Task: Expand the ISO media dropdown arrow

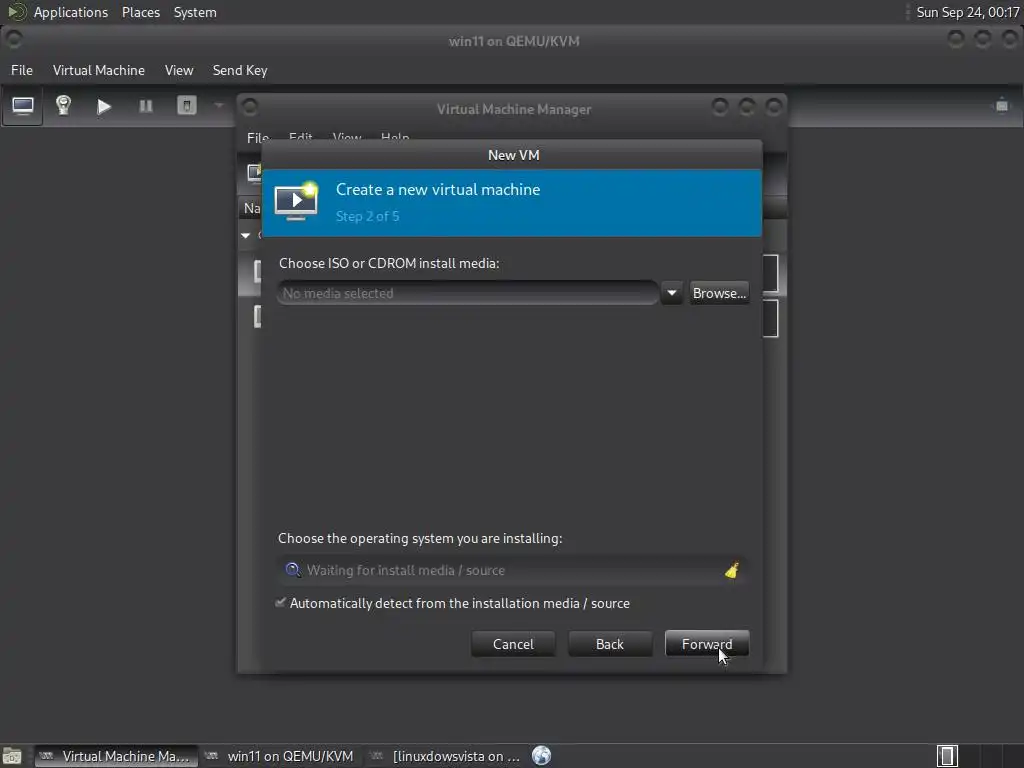Action: (671, 293)
